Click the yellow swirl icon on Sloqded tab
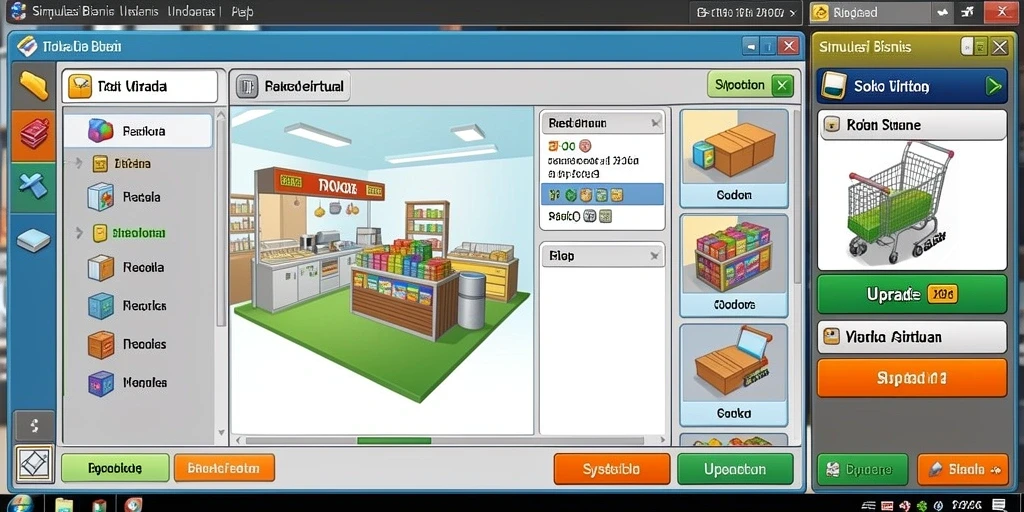 pos(822,12)
